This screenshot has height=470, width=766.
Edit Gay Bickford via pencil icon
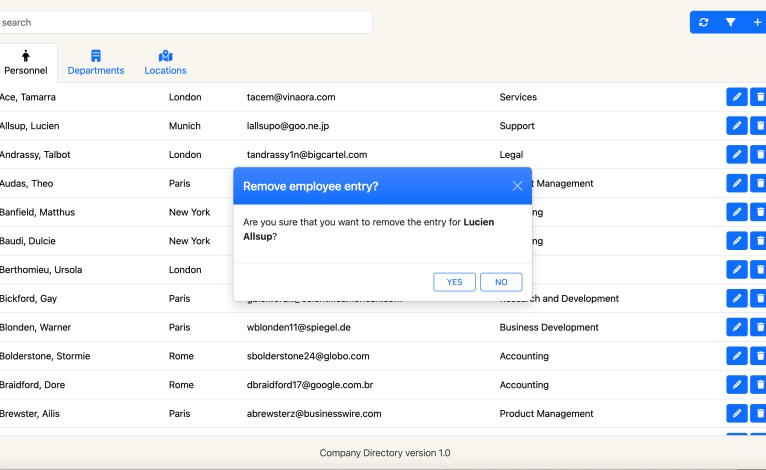coord(736,298)
